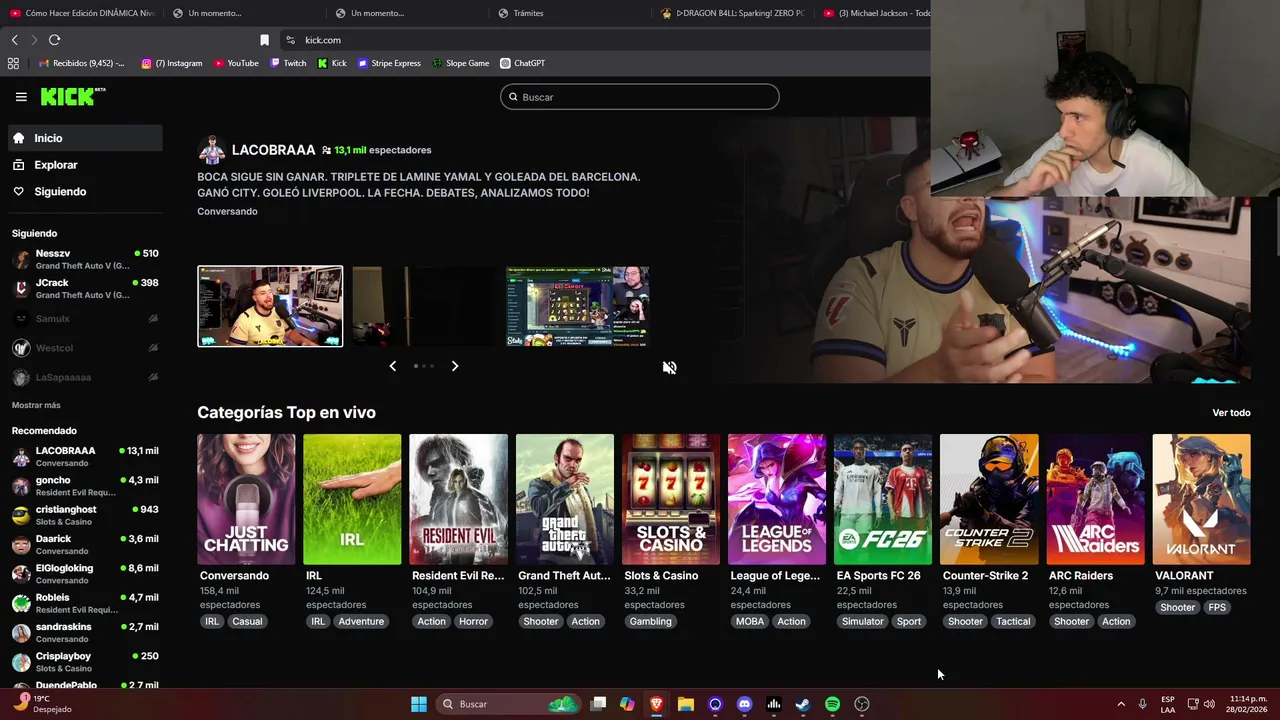Open the VALORANT category card
1280x720 pixels.
1202,499
